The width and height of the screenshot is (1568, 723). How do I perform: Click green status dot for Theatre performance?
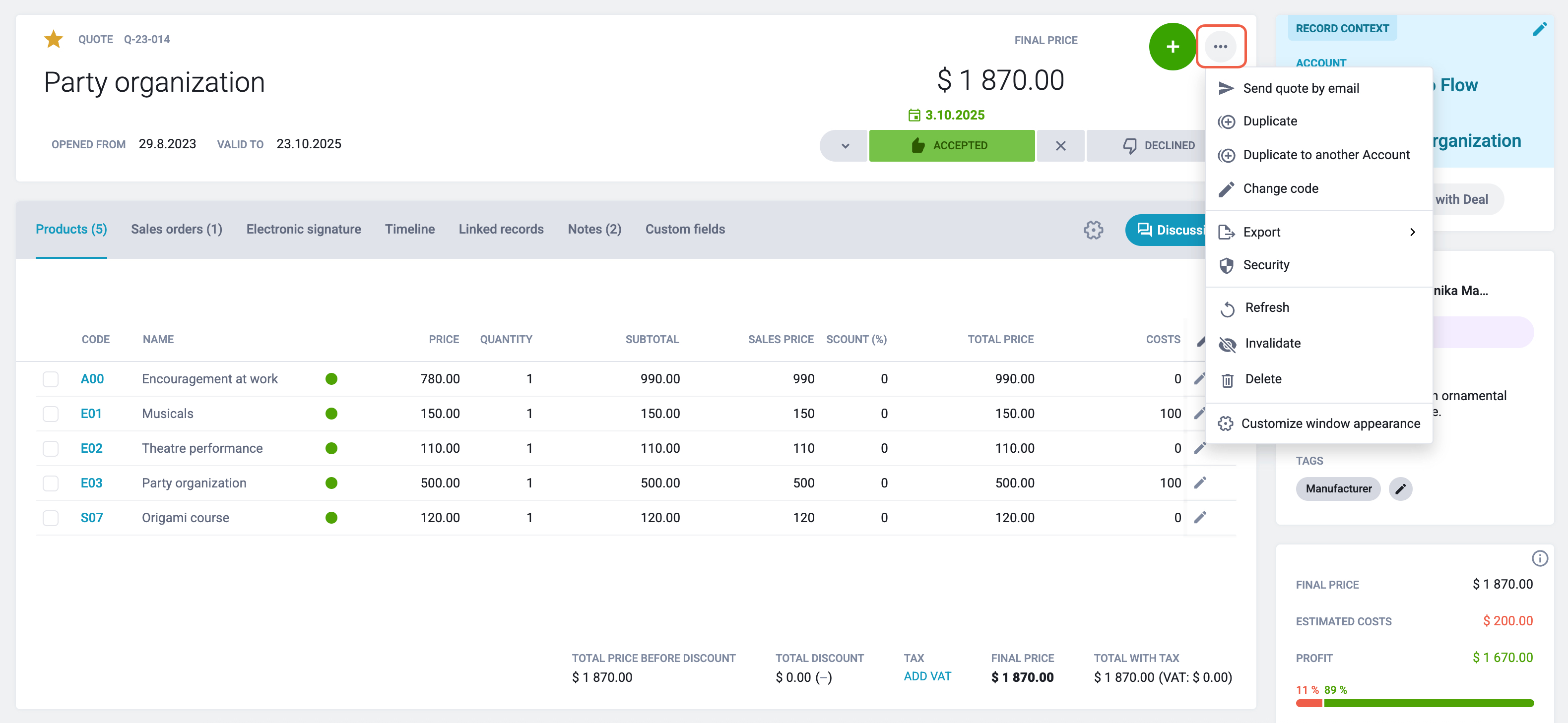(x=331, y=448)
